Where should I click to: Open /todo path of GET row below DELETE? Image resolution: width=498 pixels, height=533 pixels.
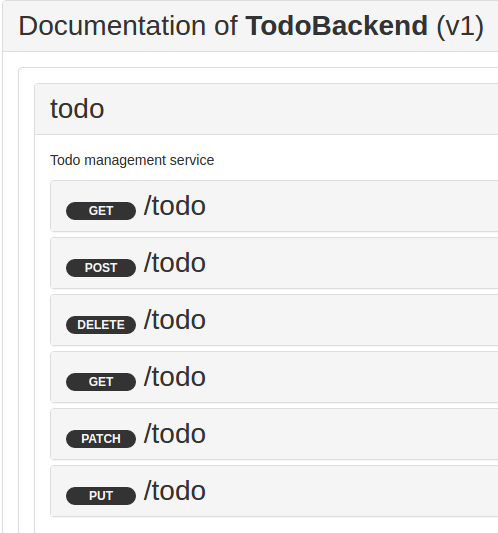(175, 377)
